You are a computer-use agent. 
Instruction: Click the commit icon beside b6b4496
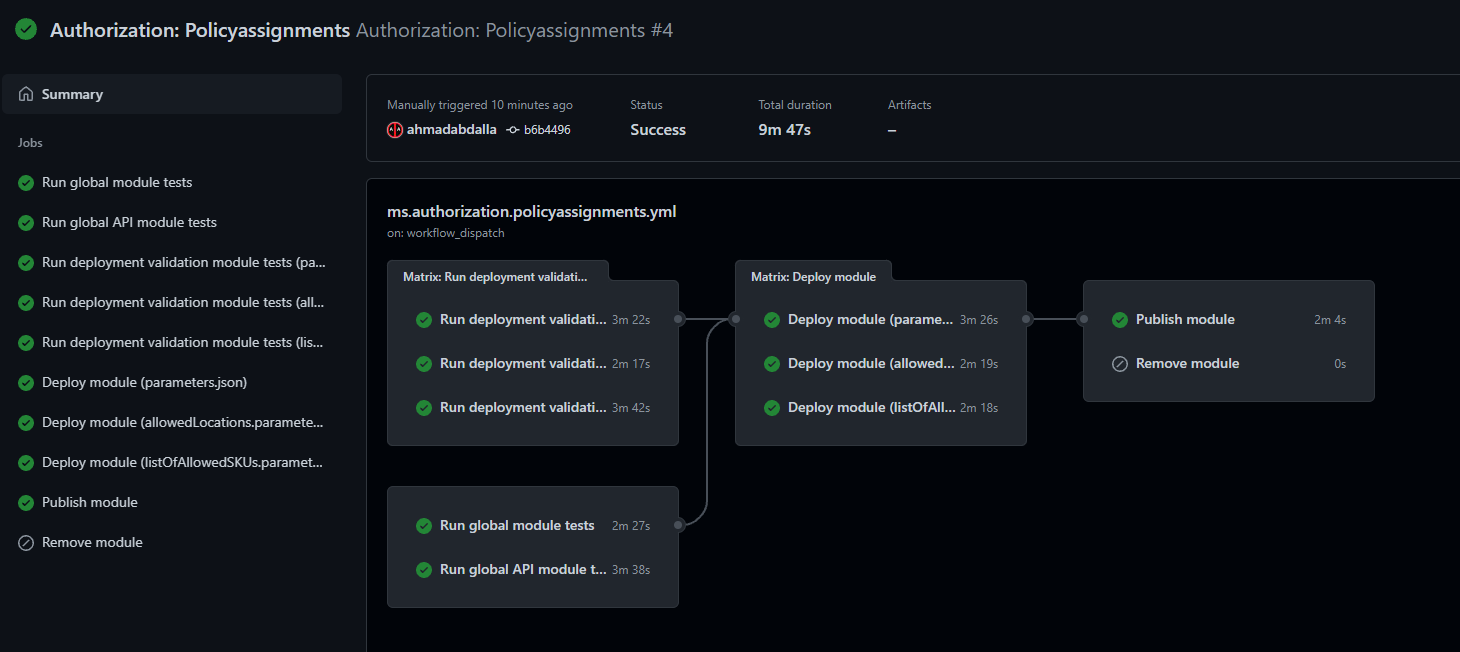513,130
